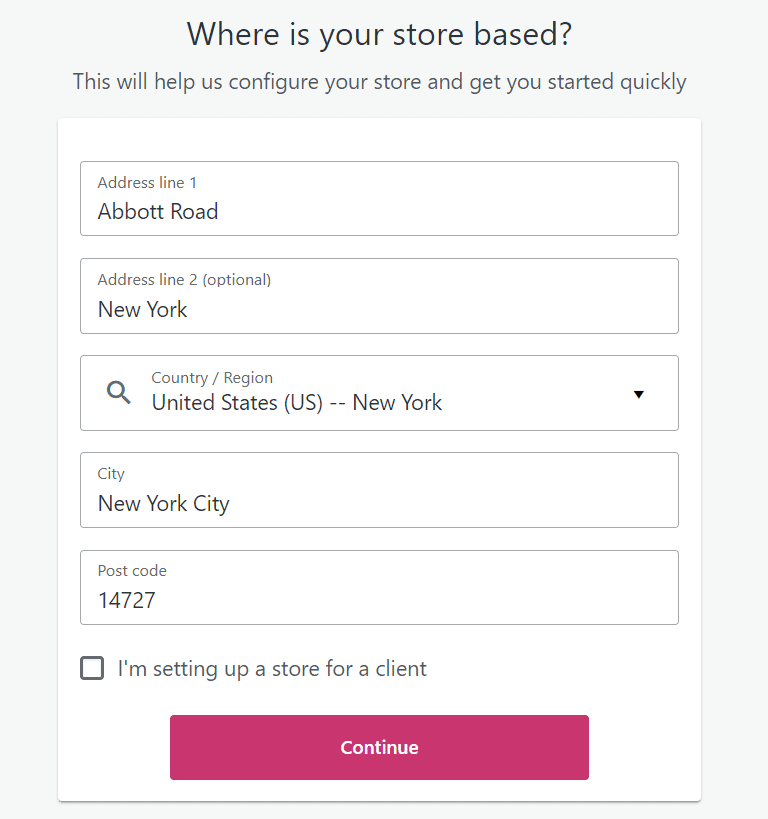Click the 14727 post code value
This screenshot has height=819, width=768.
click(x=127, y=601)
